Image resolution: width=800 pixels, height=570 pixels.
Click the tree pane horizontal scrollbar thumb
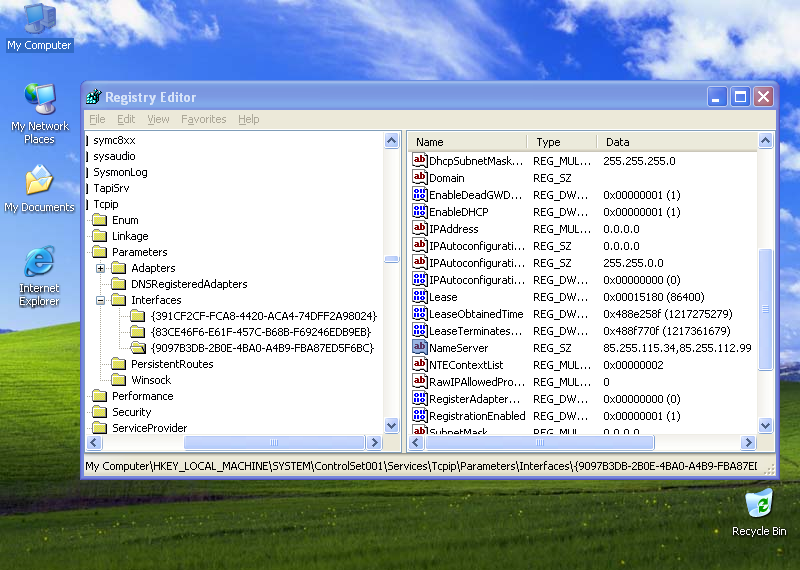coord(274,442)
